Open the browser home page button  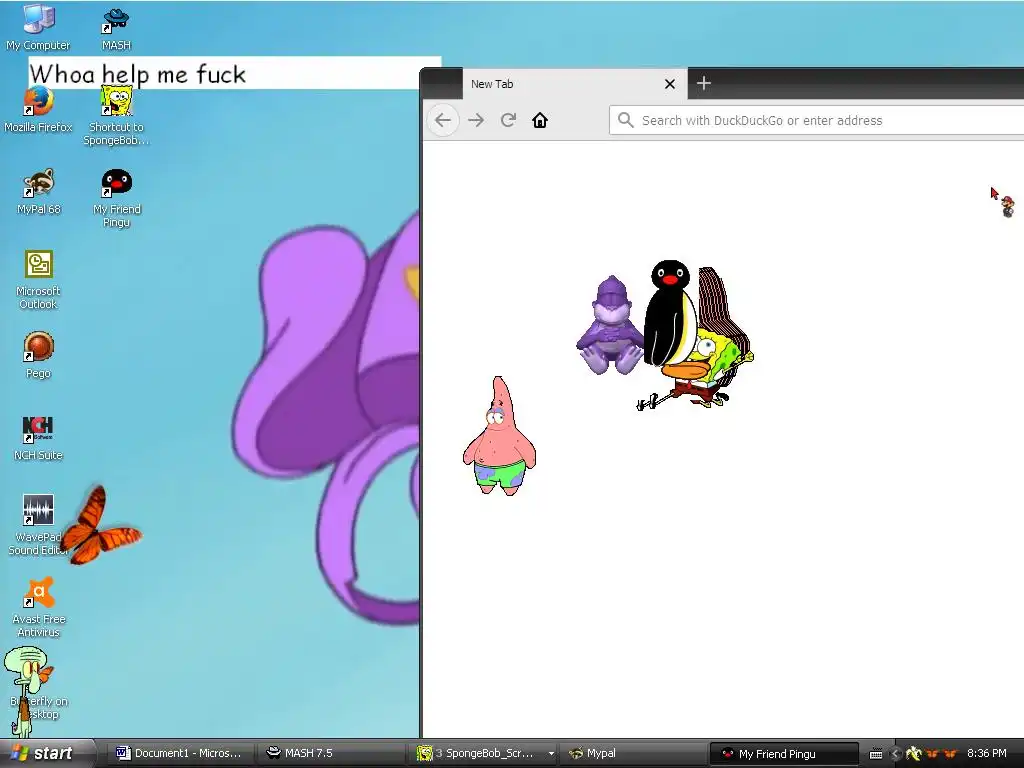pos(540,120)
